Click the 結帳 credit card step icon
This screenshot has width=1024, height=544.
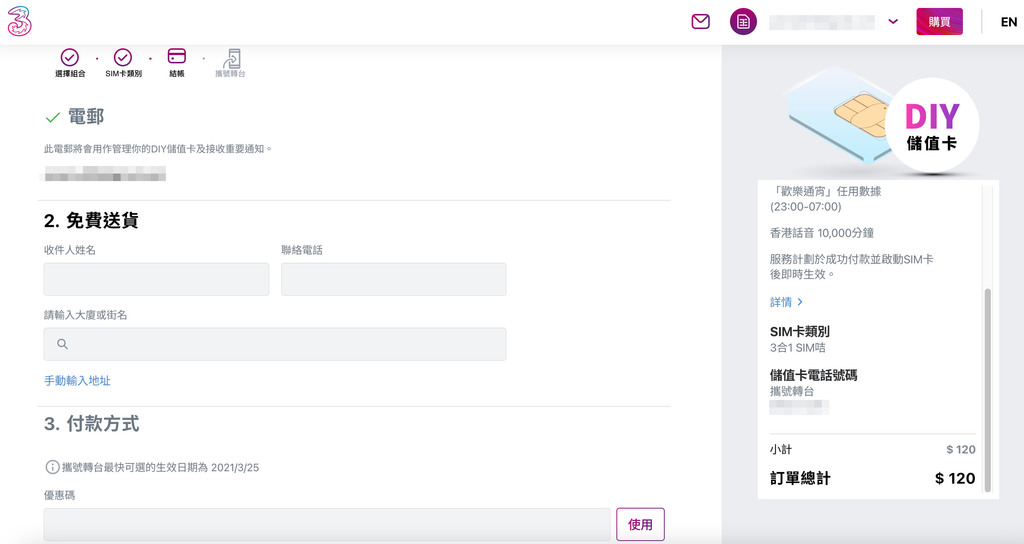point(177,56)
